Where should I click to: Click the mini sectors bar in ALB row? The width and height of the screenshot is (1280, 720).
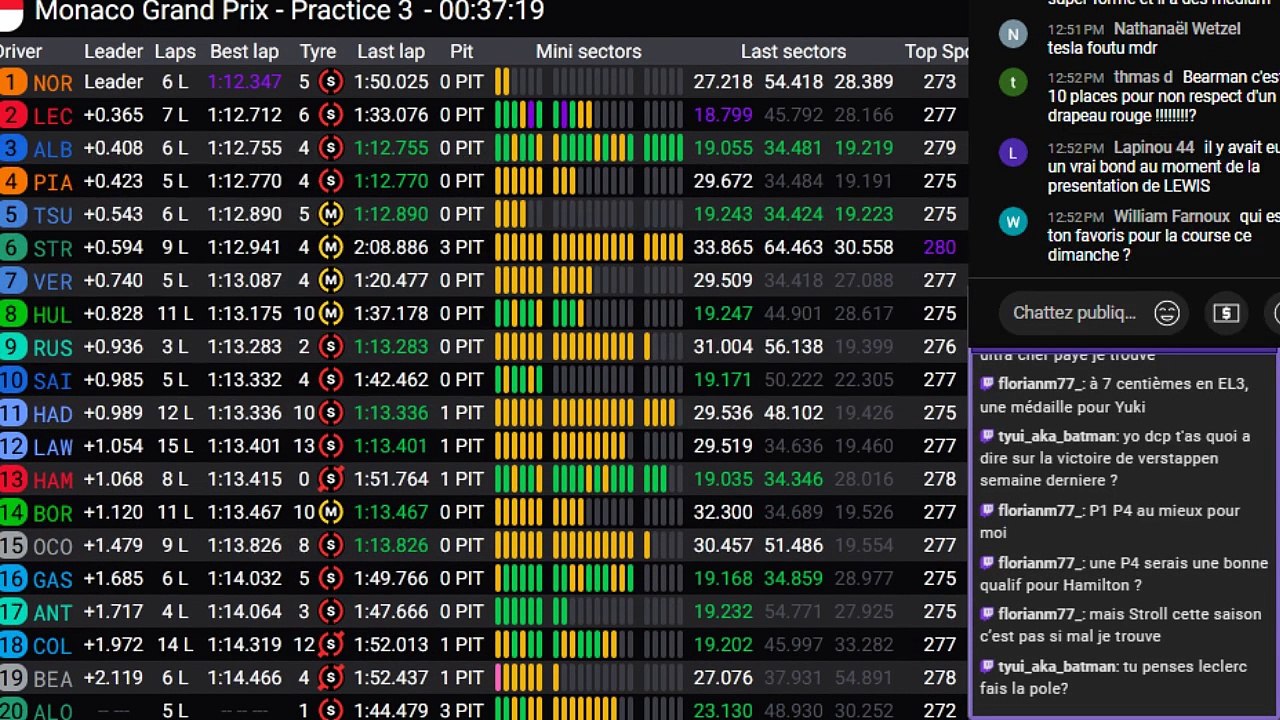(589, 148)
